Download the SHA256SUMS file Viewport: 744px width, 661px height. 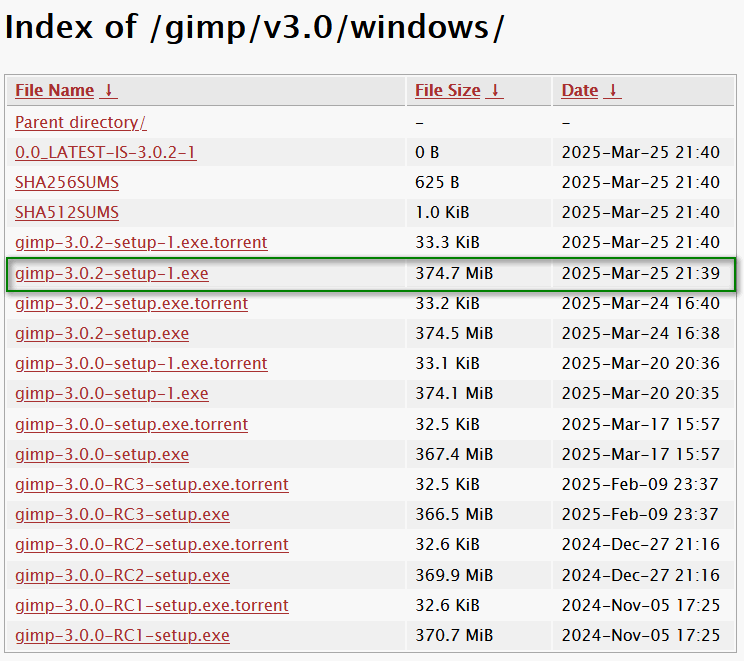click(x=67, y=183)
